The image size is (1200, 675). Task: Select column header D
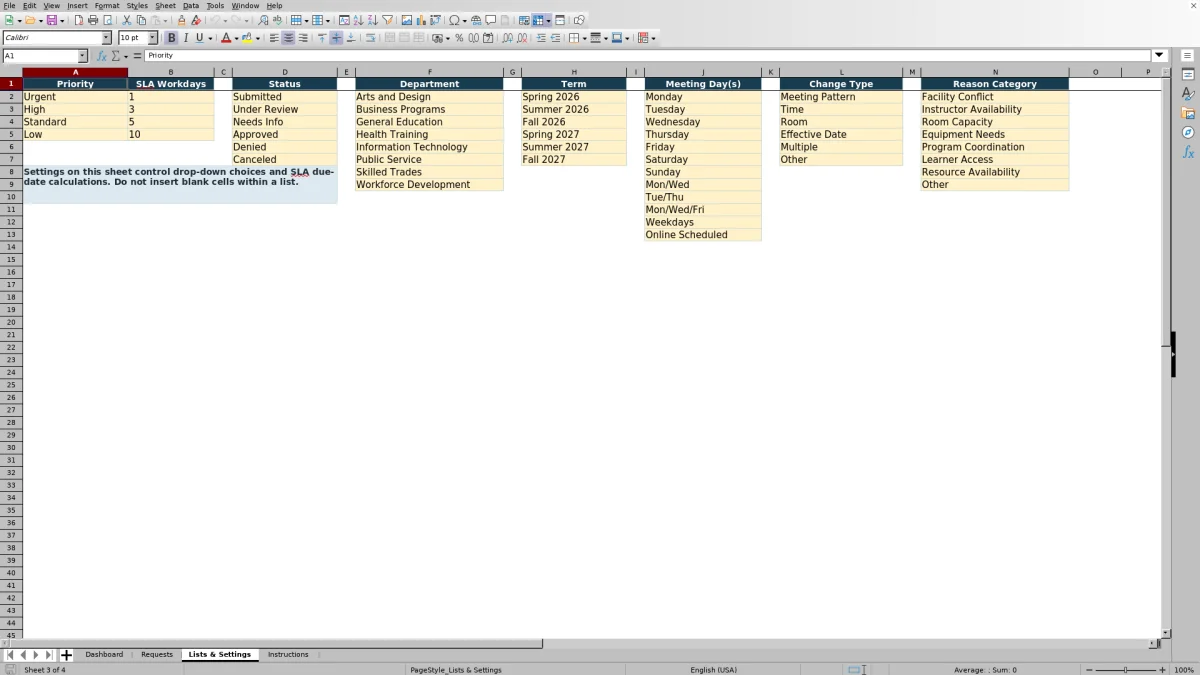(285, 72)
